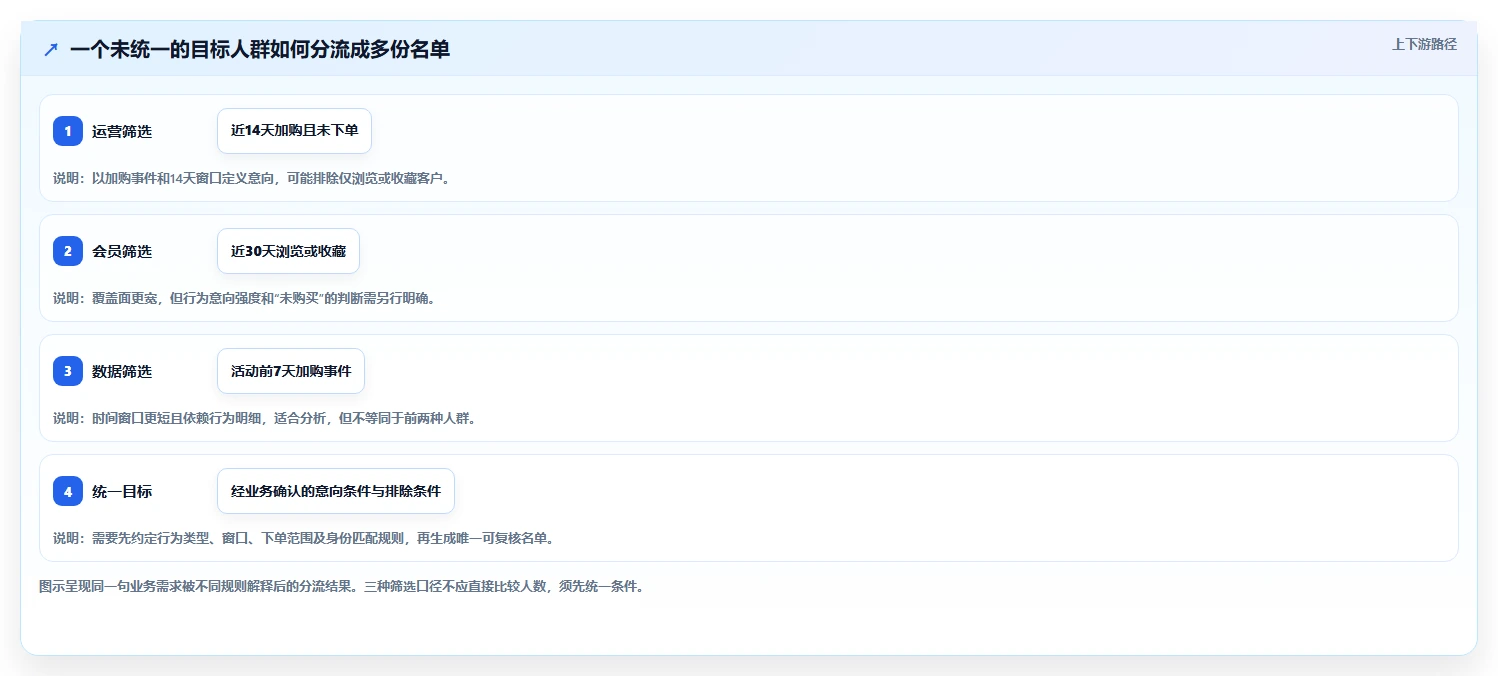Click the 统一目标 label
The image size is (1498, 676).
coord(122,491)
